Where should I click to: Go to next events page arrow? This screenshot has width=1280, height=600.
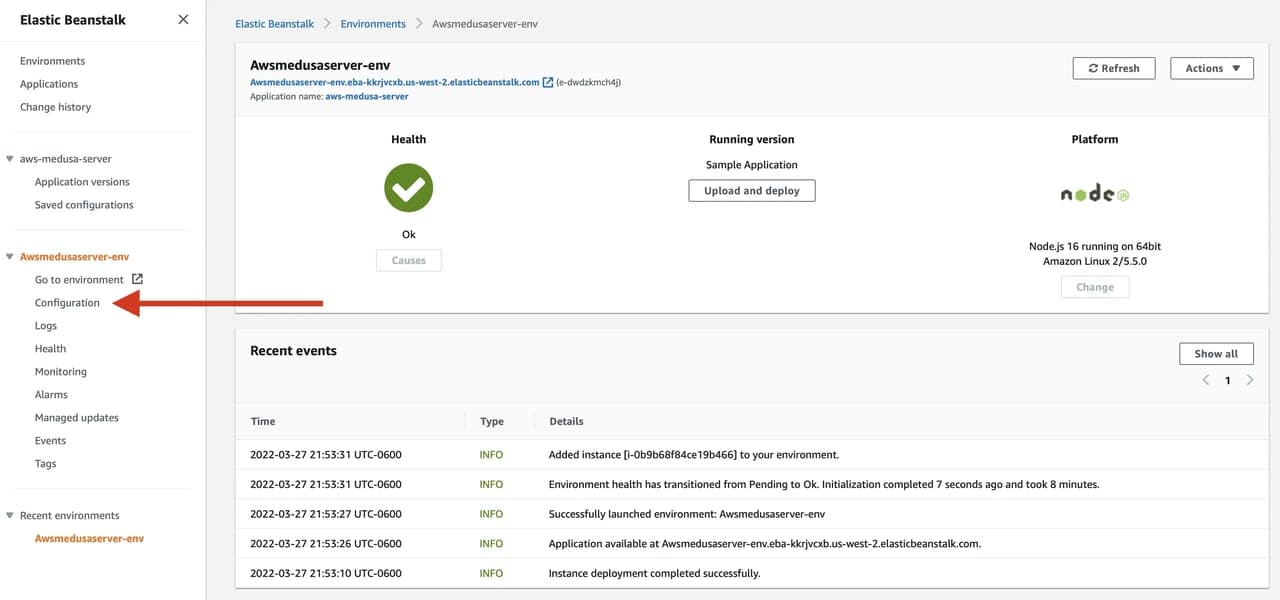click(1250, 380)
